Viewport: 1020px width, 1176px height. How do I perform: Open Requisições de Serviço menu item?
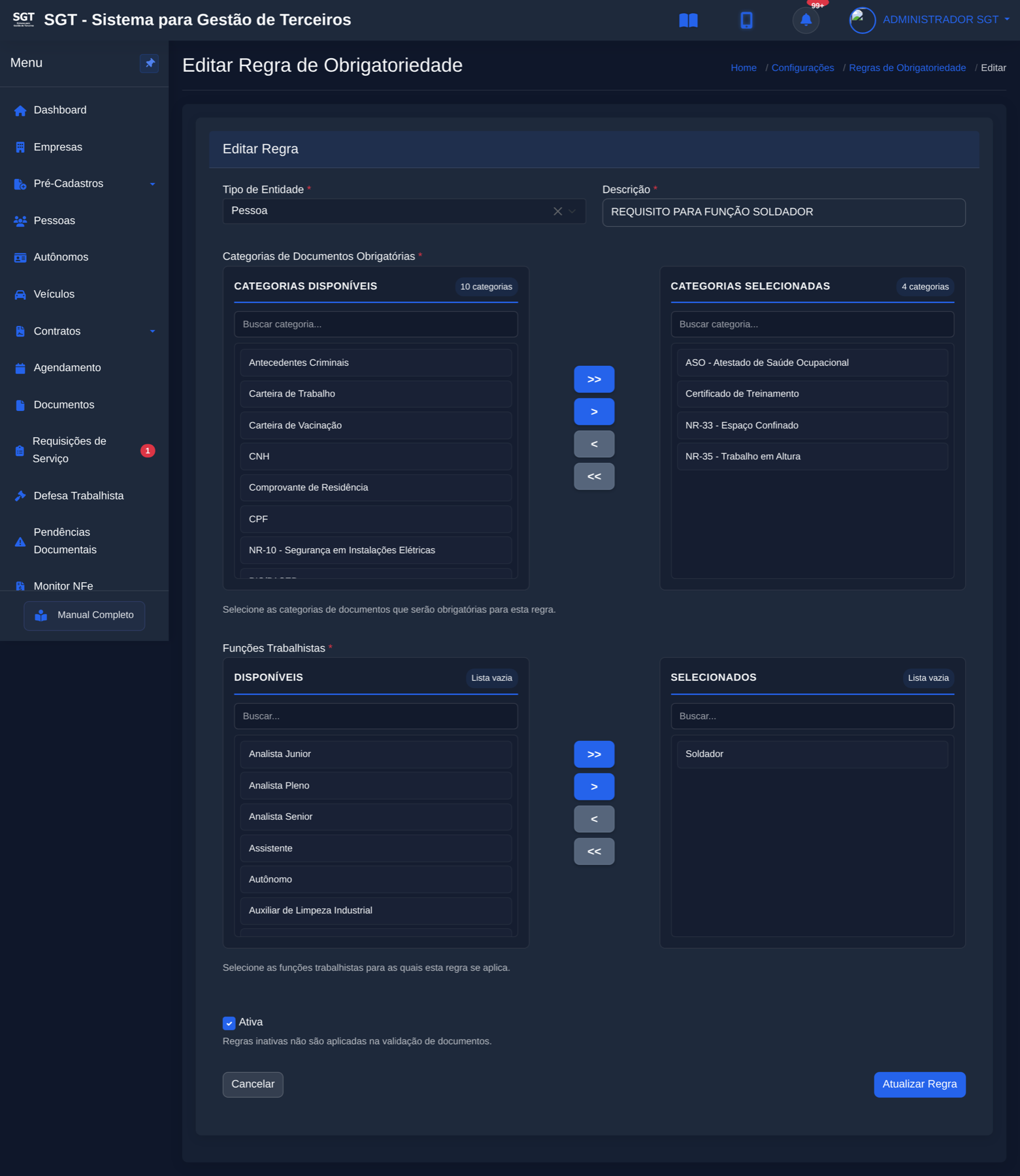pos(84,450)
